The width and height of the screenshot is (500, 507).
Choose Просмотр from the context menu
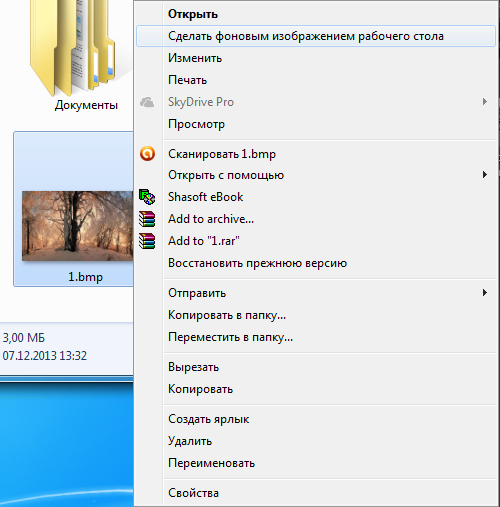click(315, 124)
